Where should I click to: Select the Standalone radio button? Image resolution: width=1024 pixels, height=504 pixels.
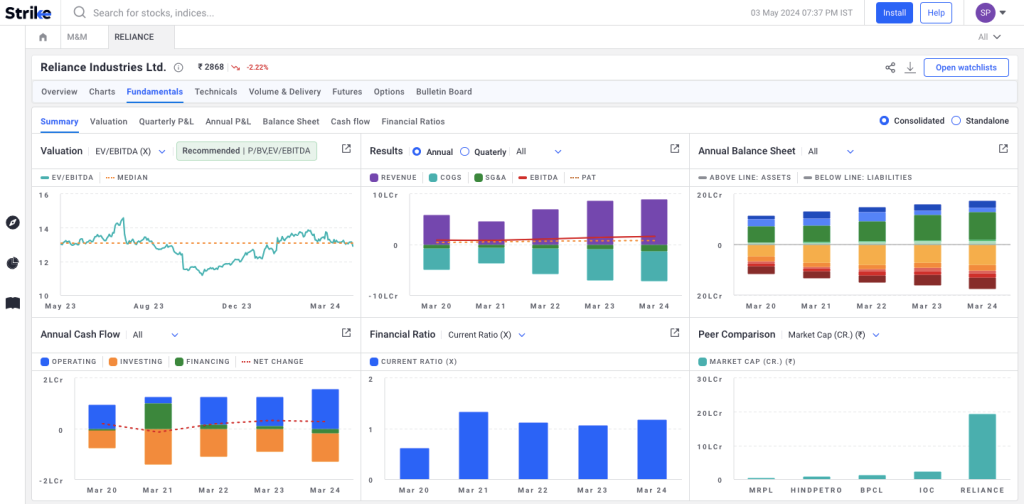tap(956, 121)
